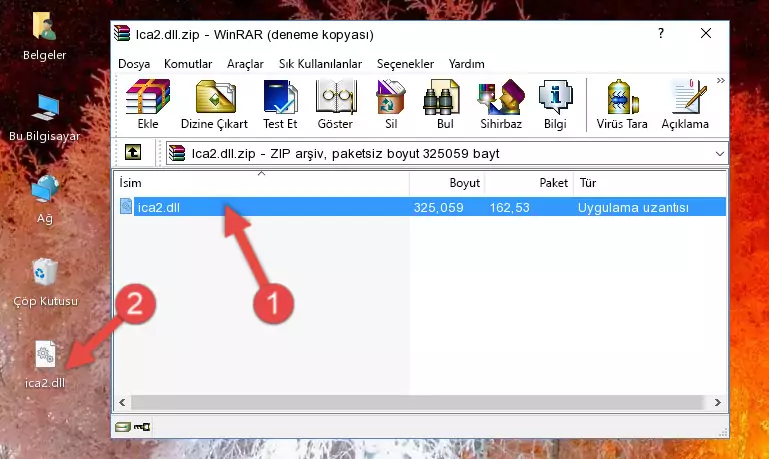Click the disk drive status bar icon

pyautogui.click(x=123, y=427)
